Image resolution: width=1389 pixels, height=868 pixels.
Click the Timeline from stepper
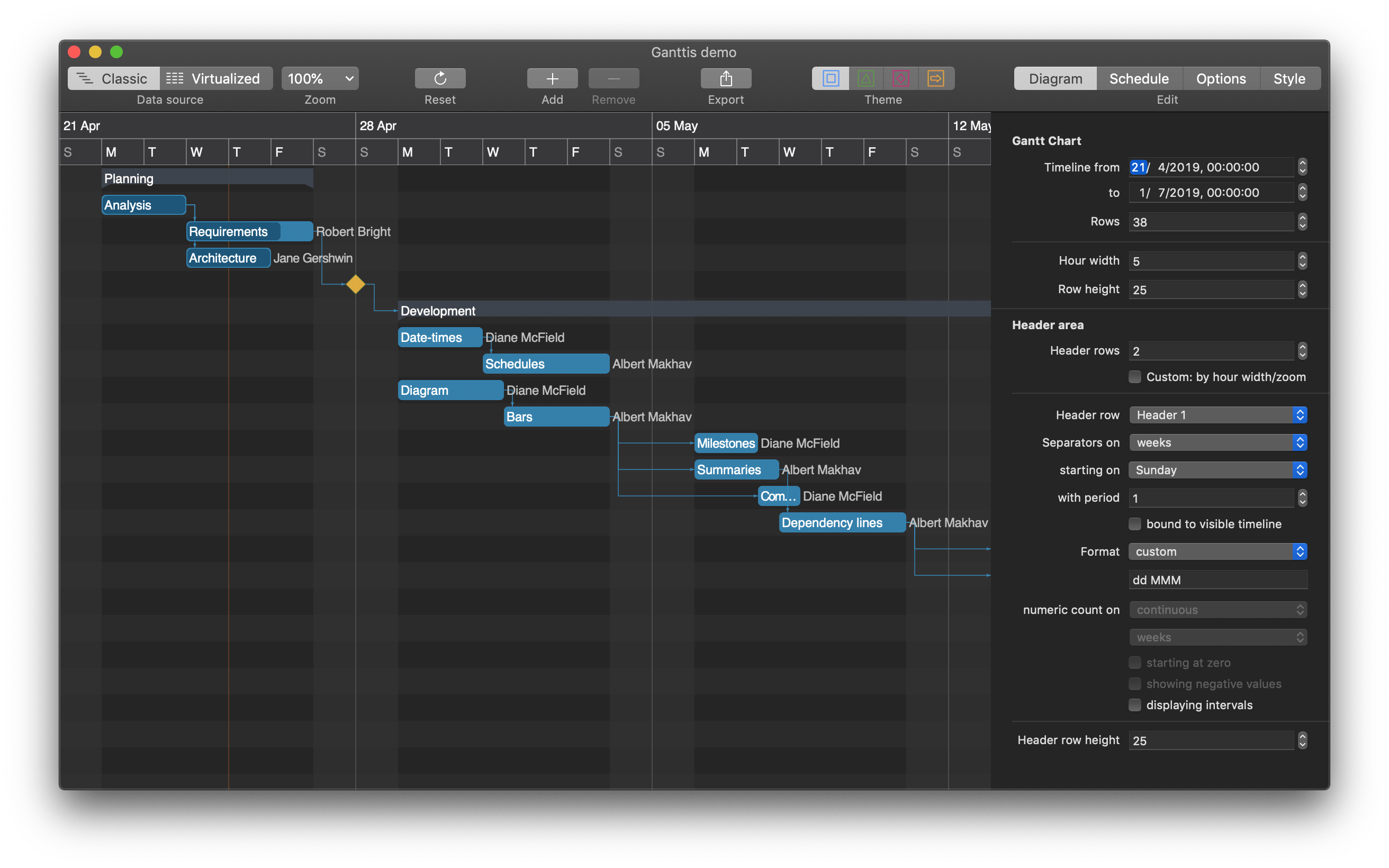point(1302,167)
